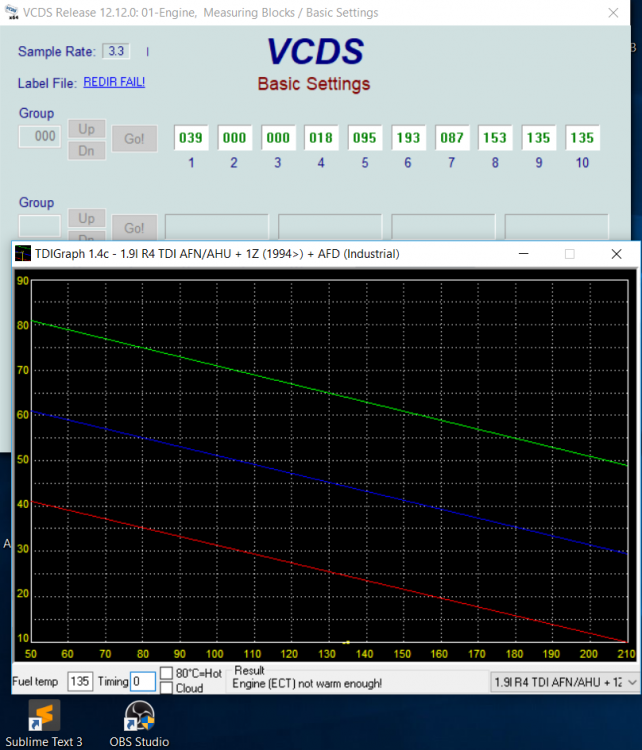The height and width of the screenshot is (750, 642).
Task: Select measuring value 000 in field 2
Action: pyautogui.click(x=234, y=138)
